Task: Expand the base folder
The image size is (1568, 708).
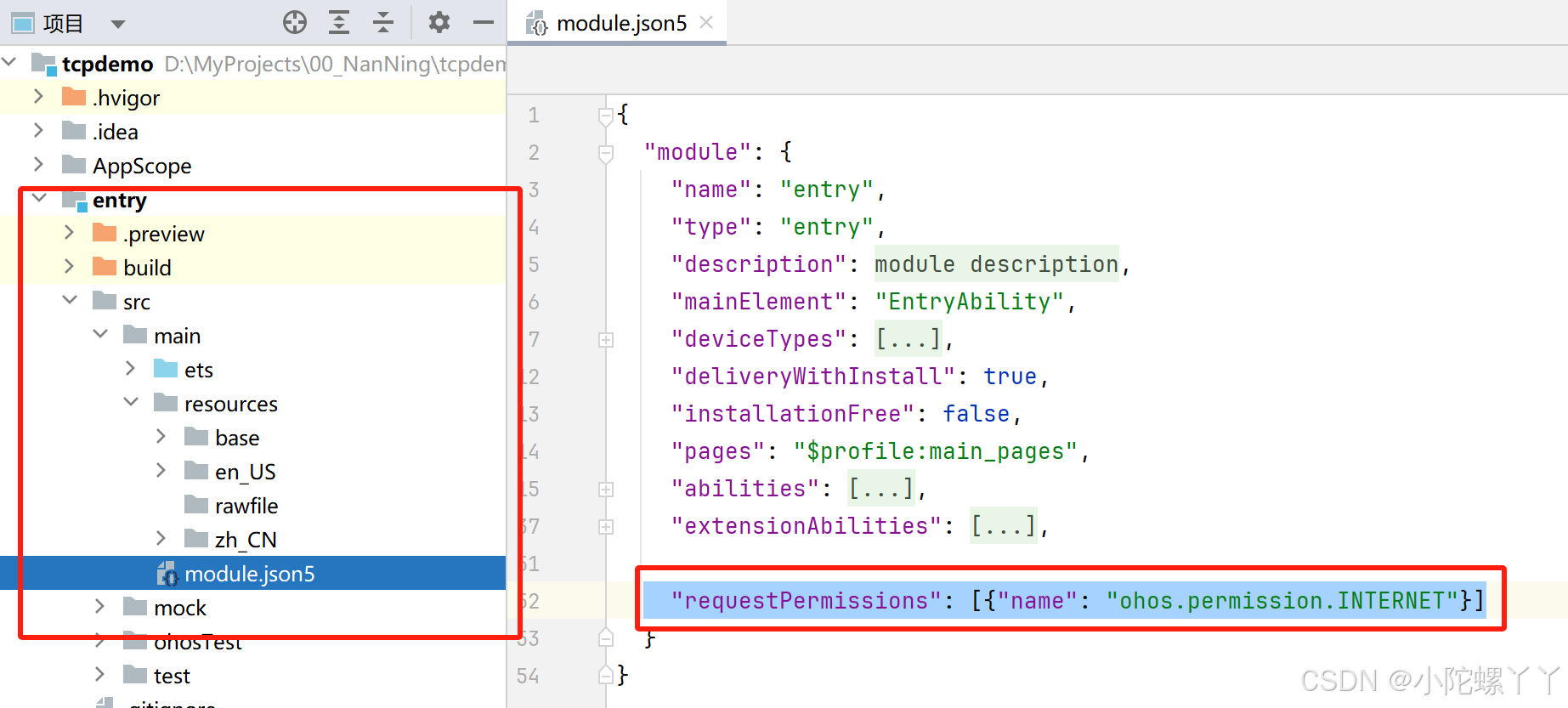Action: 161,436
